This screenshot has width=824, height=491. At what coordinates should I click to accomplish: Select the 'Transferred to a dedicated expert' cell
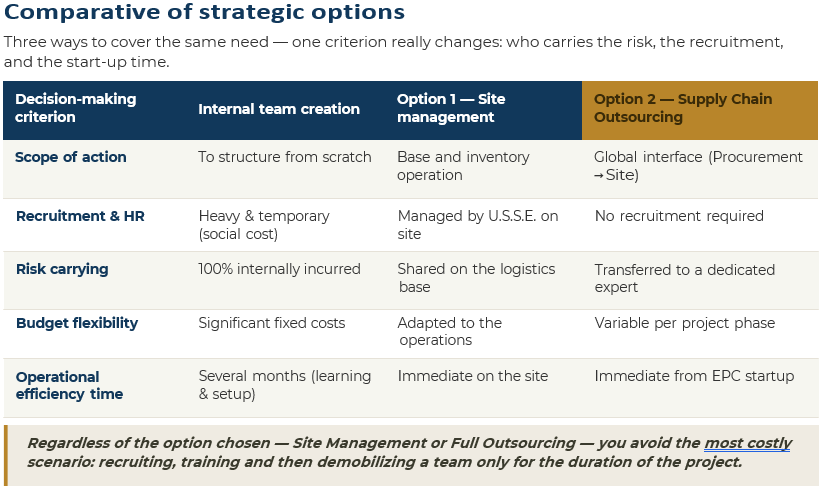point(684,278)
